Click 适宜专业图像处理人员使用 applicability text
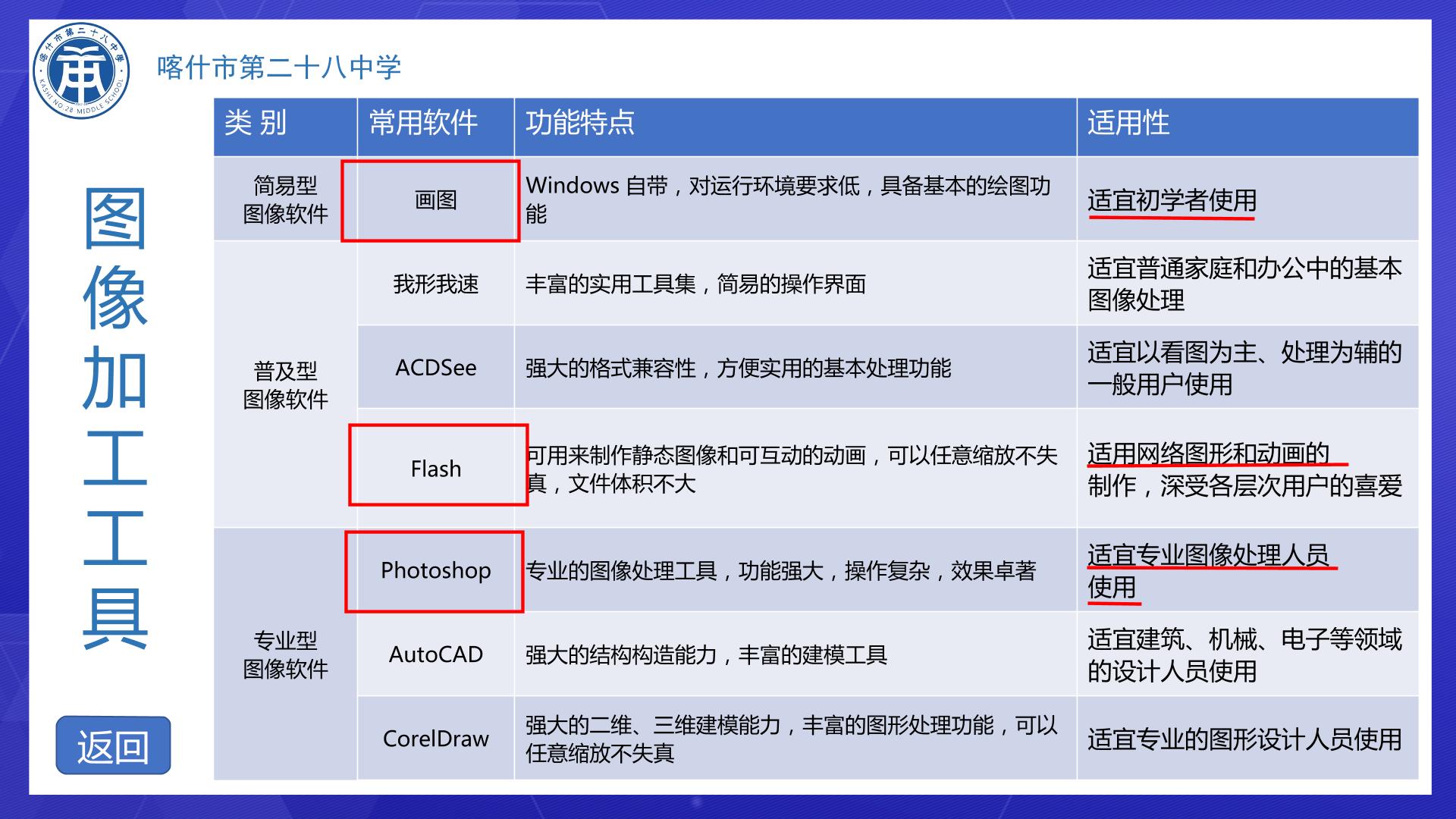Viewport: 1456px width, 819px height. pyautogui.click(x=1209, y=570)
